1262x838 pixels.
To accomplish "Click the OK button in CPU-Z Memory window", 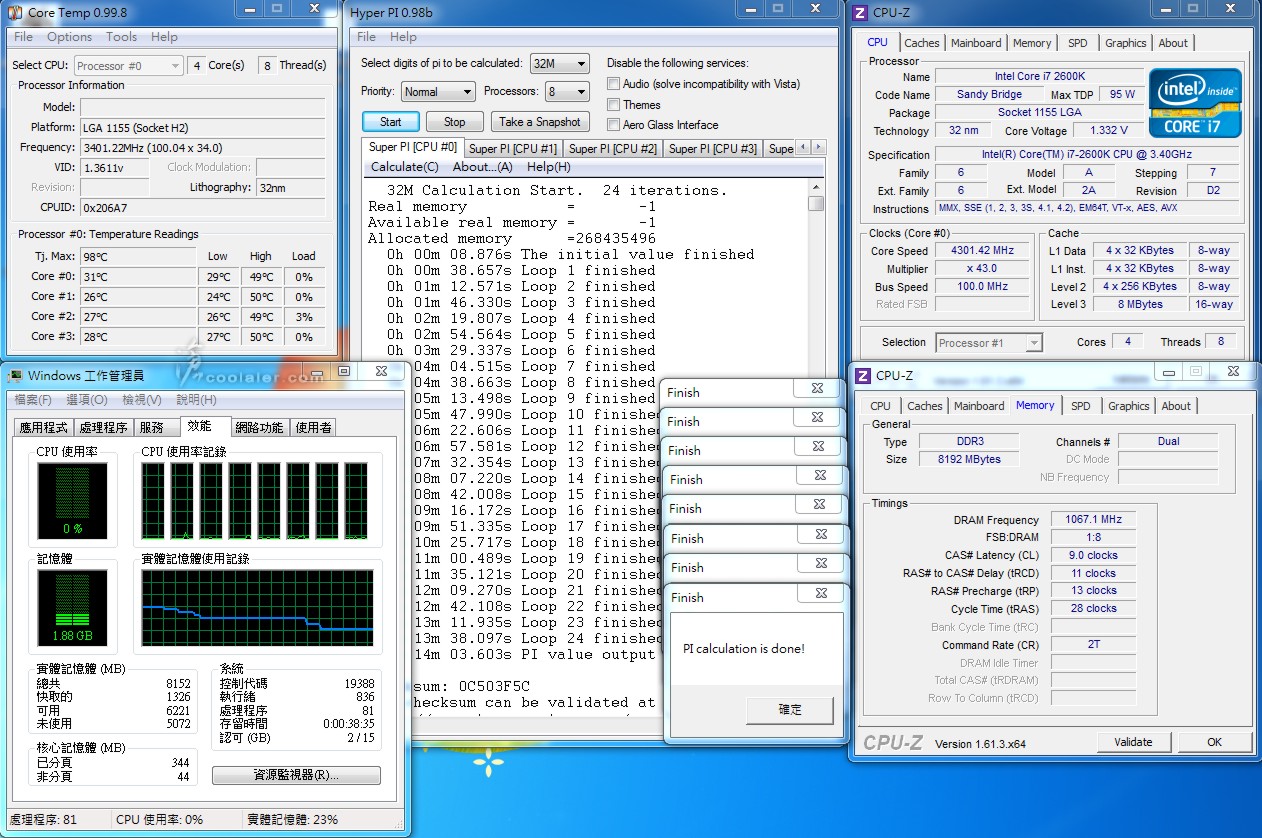I will point(1214,742).
